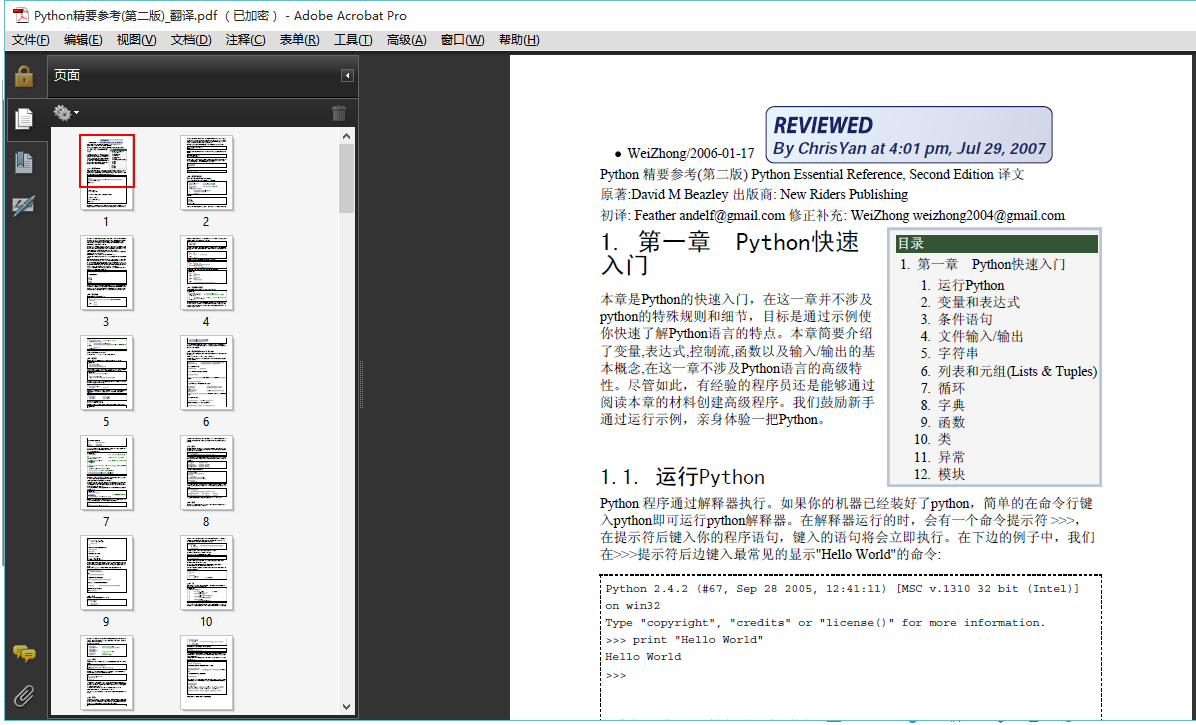Click text WeiZhong/2006-01-17

coord(690,154)
